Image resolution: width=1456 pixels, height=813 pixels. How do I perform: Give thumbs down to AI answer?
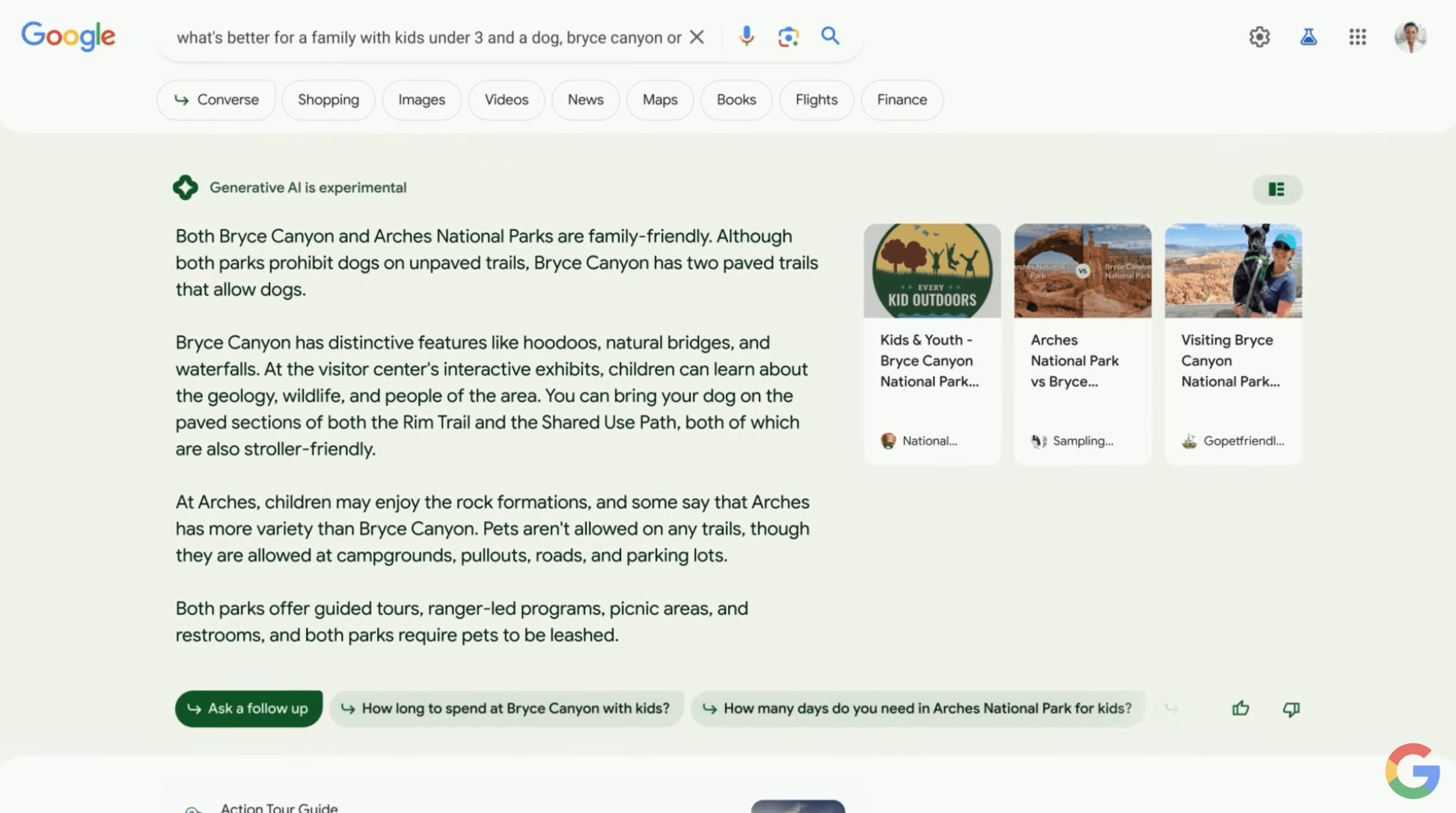pos(1291,708)
